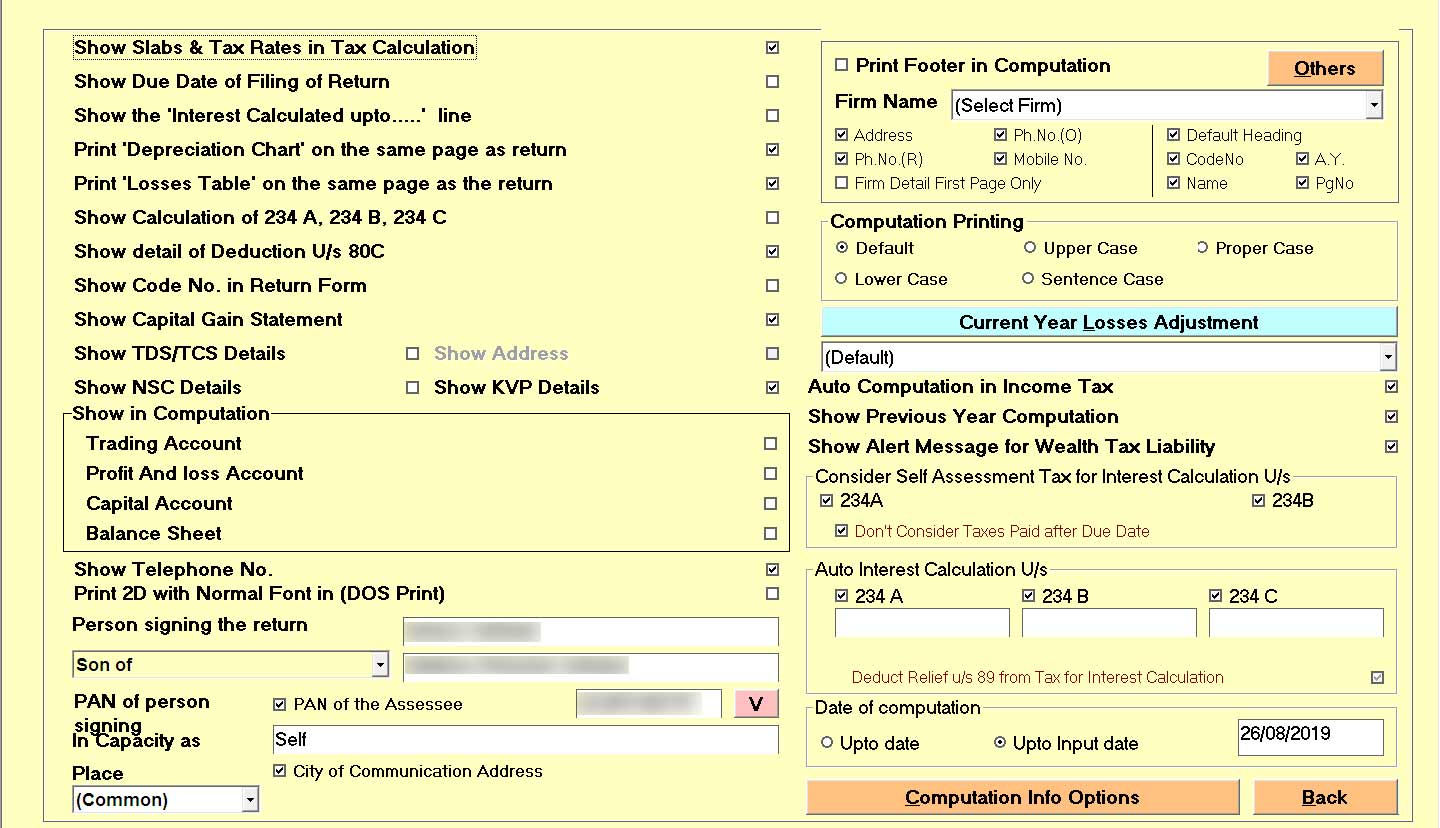Image resolution: width=1440 pixels, height=828 pixels.
Task: Open the (Default) losses adjustment dropdown
Action: tap(1387, 357)
